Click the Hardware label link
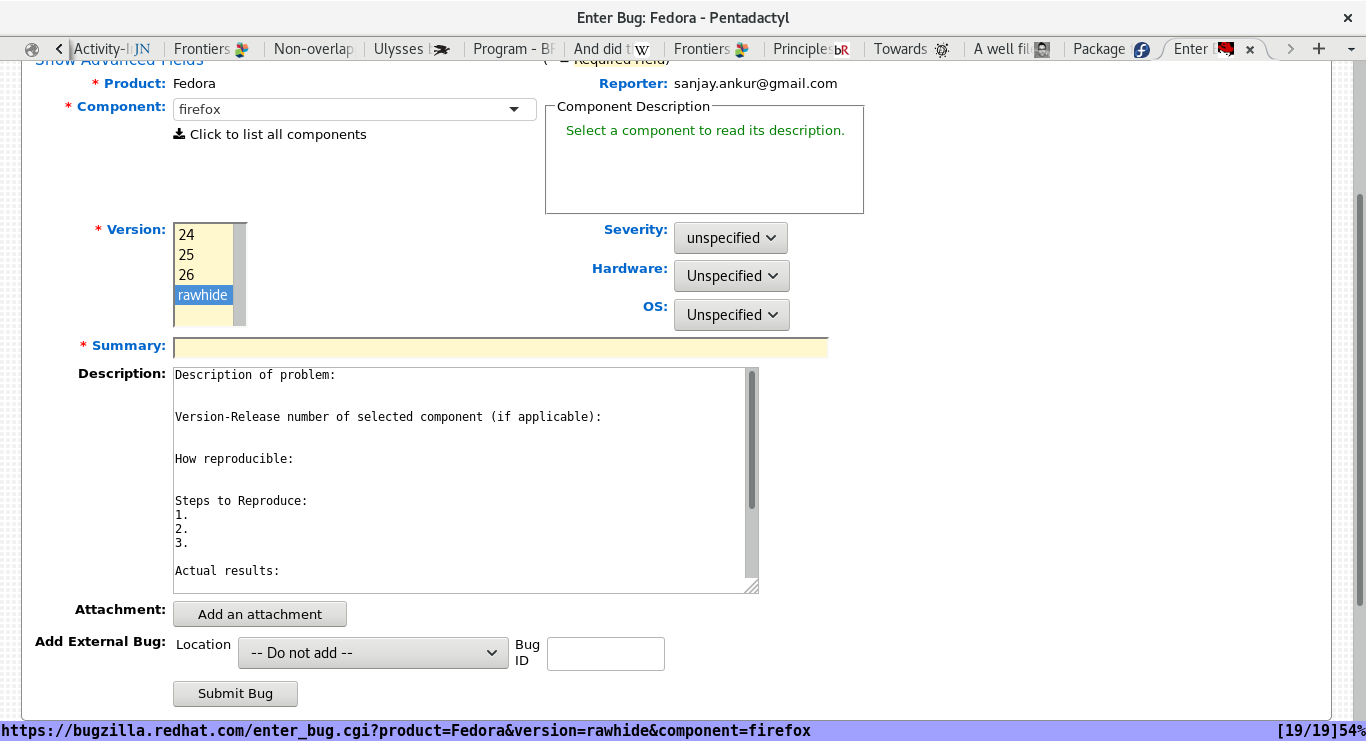Image resolution: width=1366 pixels, height=741 pixels. pos(630,269)
